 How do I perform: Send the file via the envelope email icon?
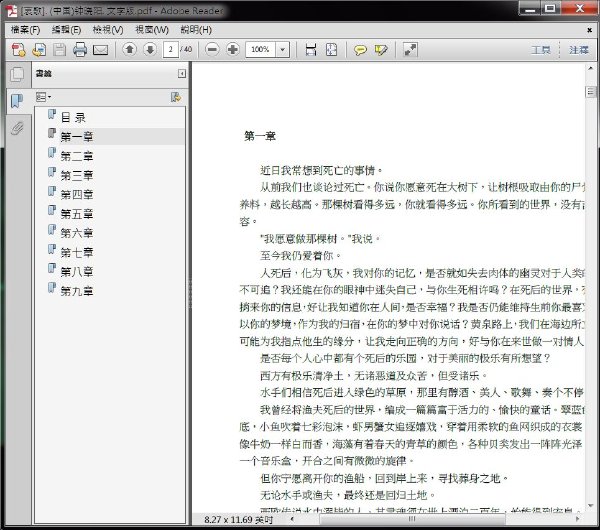point(101,50)
